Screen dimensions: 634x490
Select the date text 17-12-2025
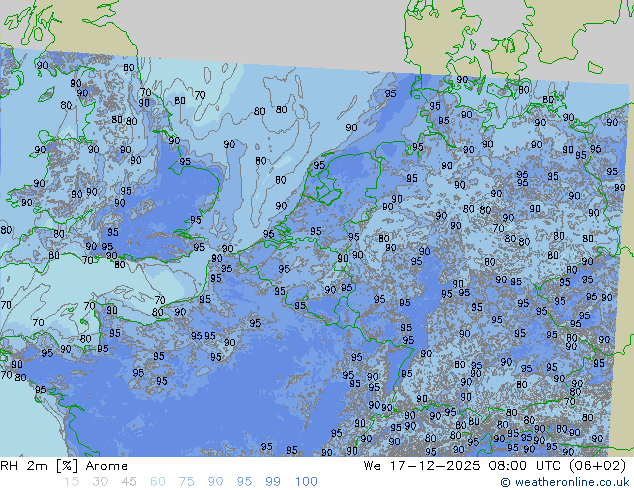point(435,466)
